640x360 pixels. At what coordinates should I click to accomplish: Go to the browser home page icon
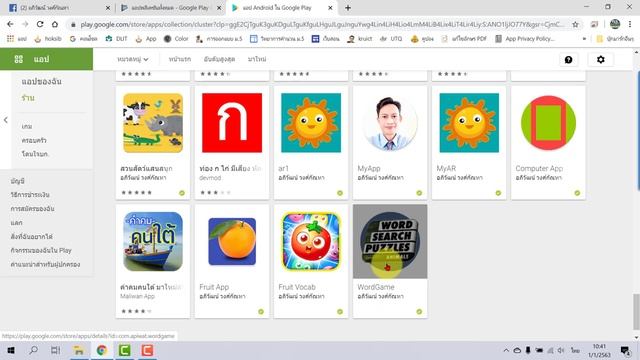pyautogui.click(x=55, y=24)
